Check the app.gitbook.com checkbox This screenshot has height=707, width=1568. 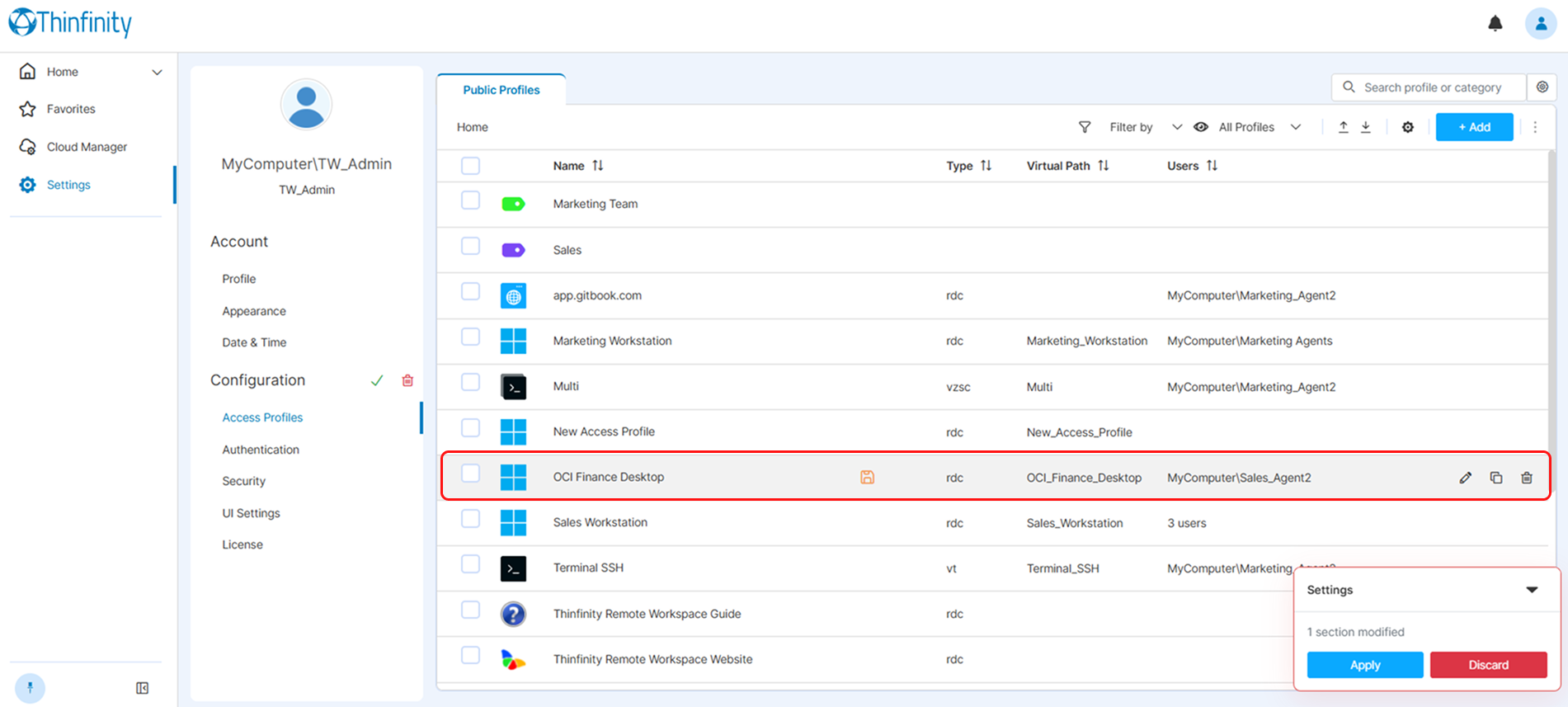[470, 291]
